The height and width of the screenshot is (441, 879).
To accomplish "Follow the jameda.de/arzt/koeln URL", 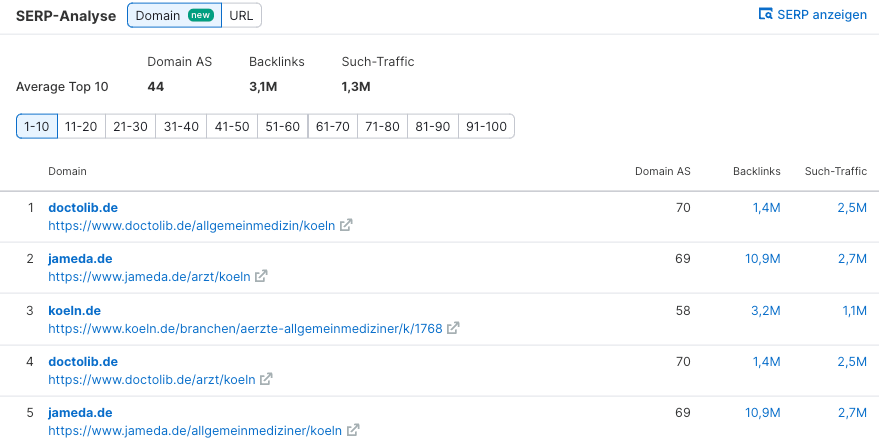I will (149, 276).
